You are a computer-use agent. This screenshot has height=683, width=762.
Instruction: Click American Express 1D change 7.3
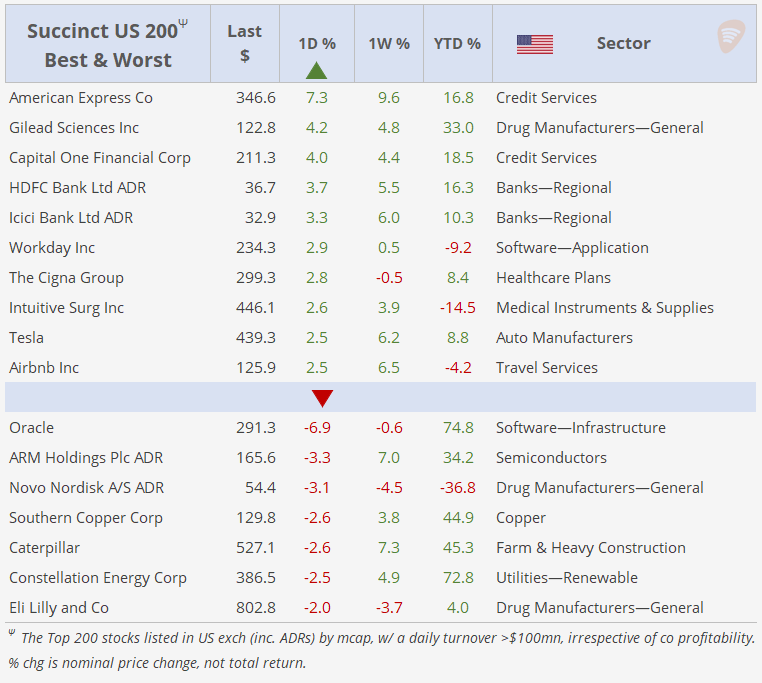coord(317,98)
